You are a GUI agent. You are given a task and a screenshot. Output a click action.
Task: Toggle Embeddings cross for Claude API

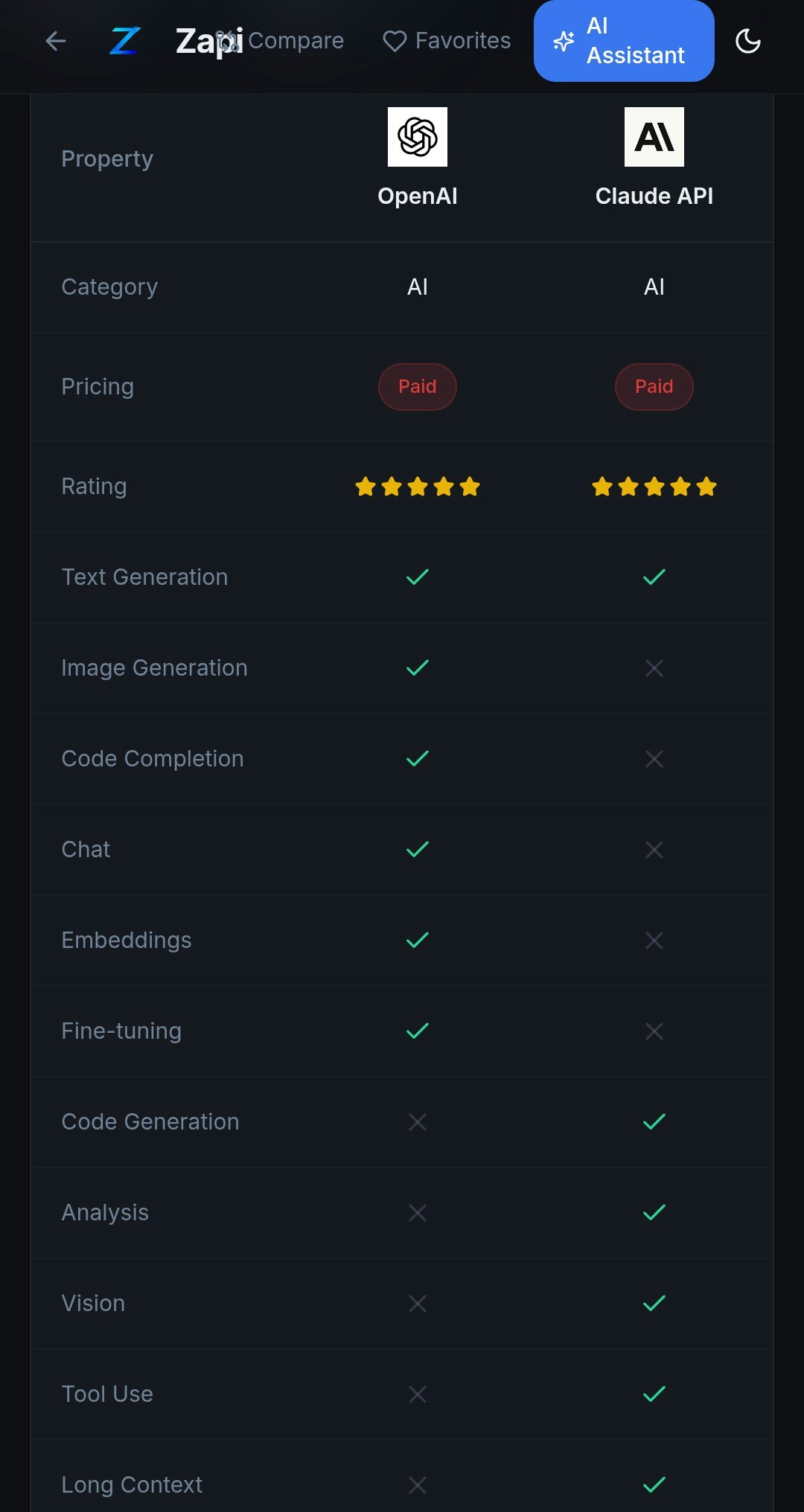(x=654, y=940)
